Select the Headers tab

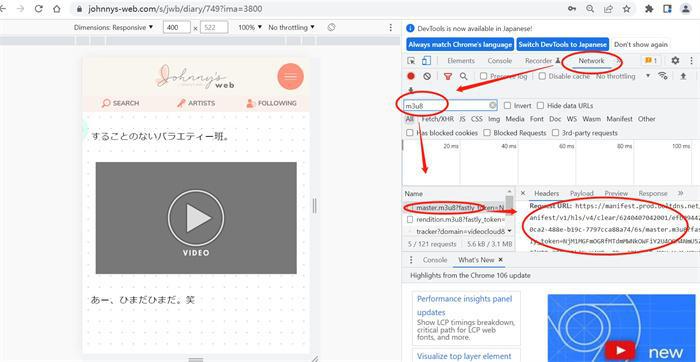tap(546, 193)
